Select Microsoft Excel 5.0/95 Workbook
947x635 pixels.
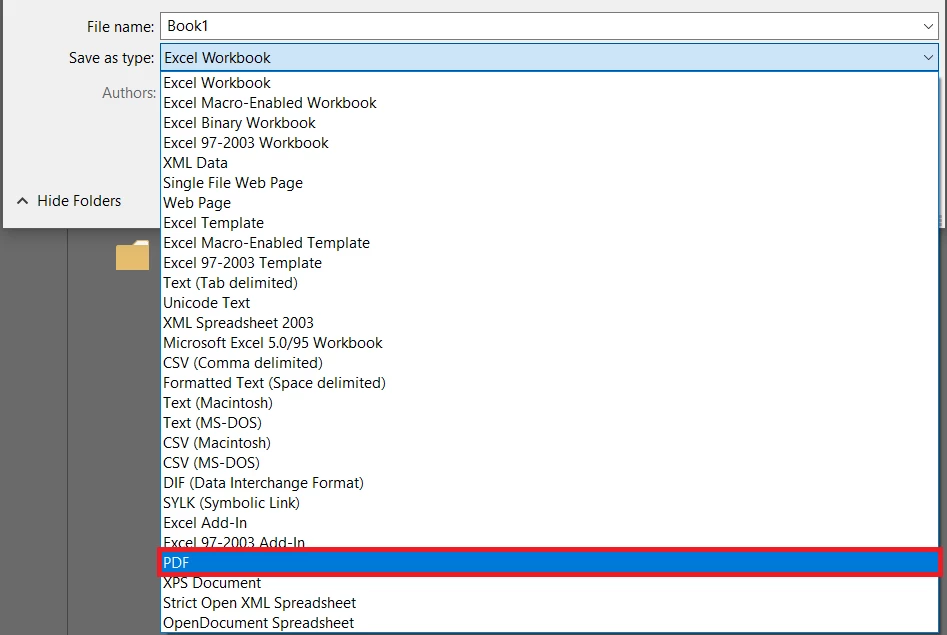550,343
